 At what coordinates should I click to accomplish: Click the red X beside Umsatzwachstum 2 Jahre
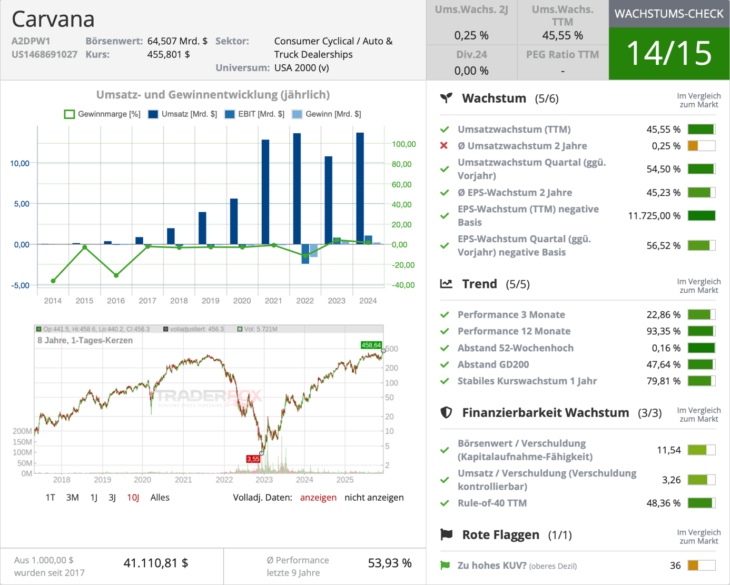[x=444, y=146]
